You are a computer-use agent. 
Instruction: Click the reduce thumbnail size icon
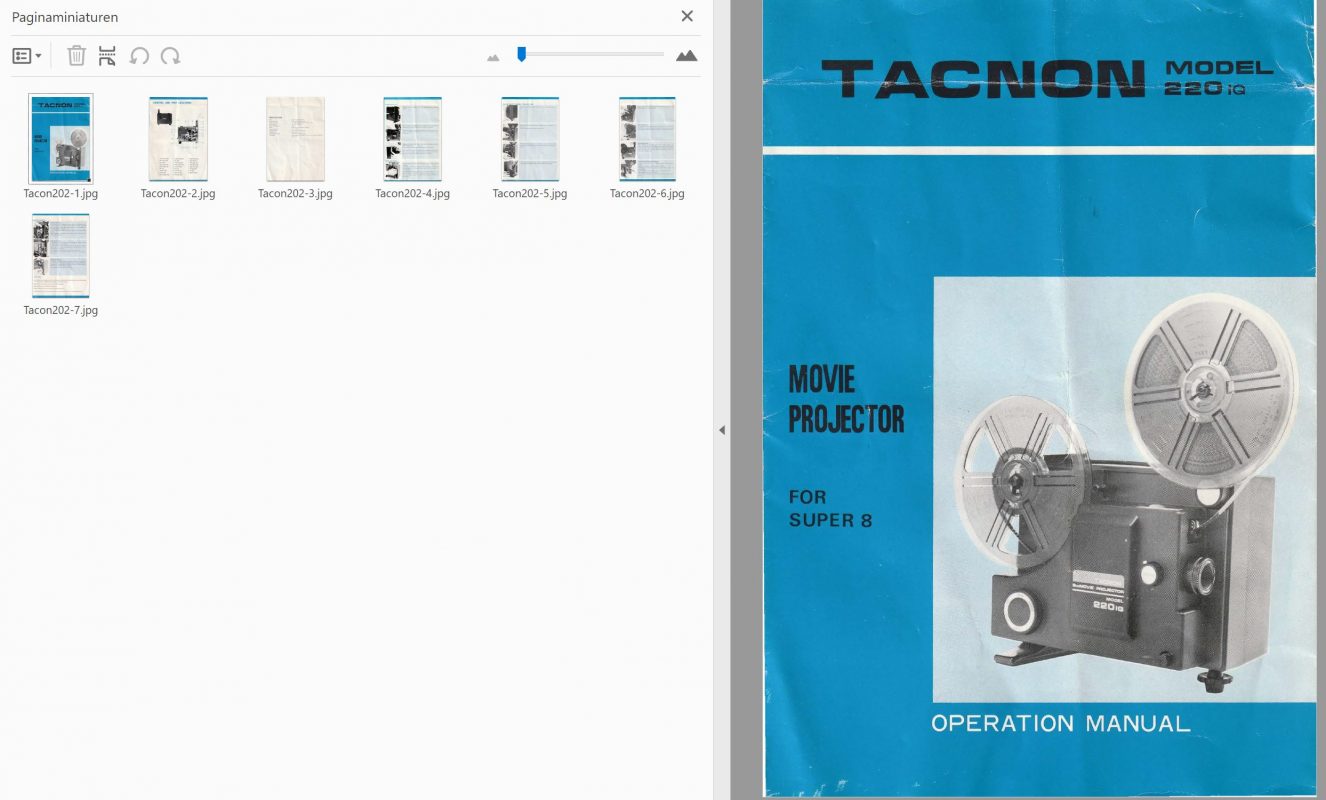click(493, 57)
